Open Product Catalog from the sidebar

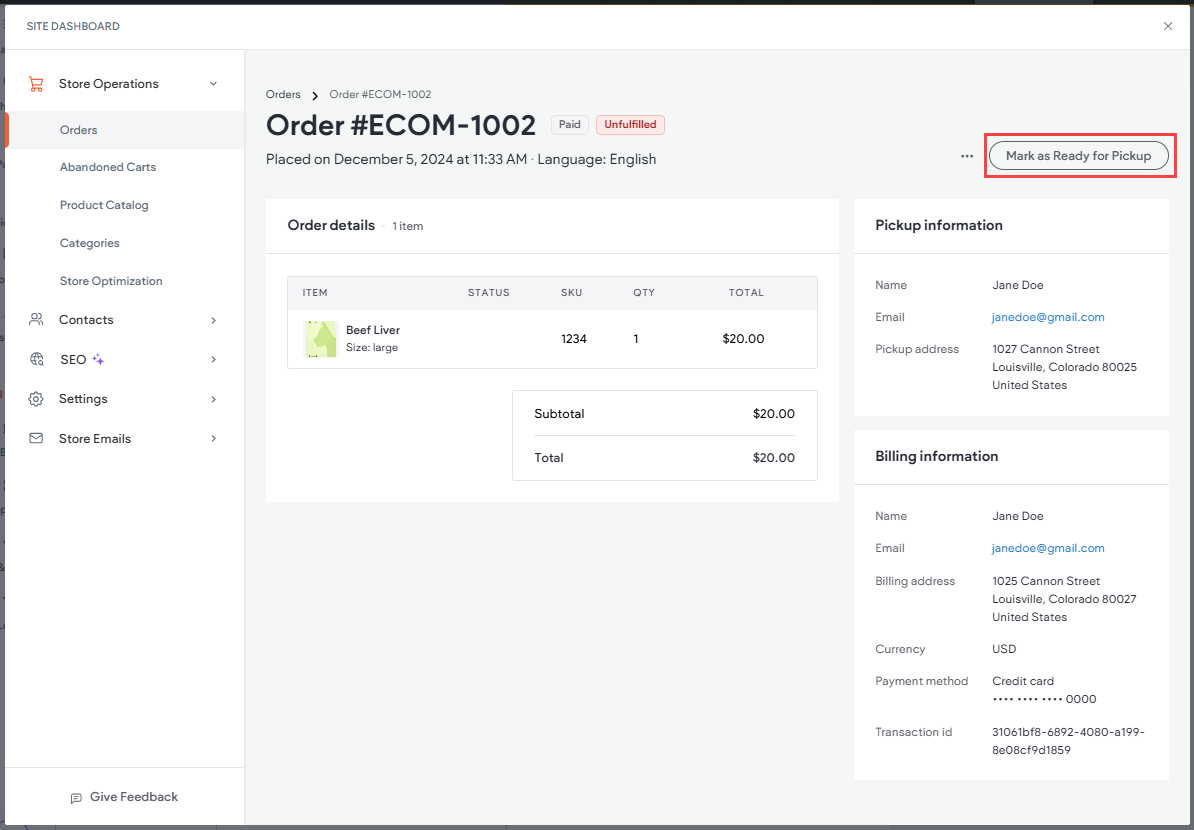click(x=104, y=204)
